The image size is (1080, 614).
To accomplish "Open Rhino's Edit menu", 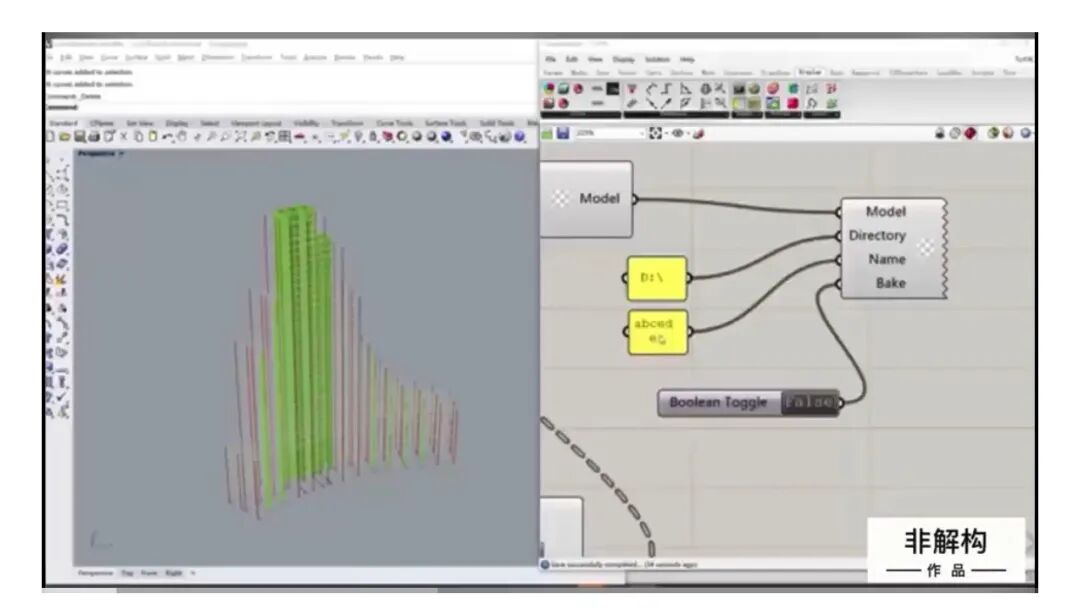I will (66, 57).
